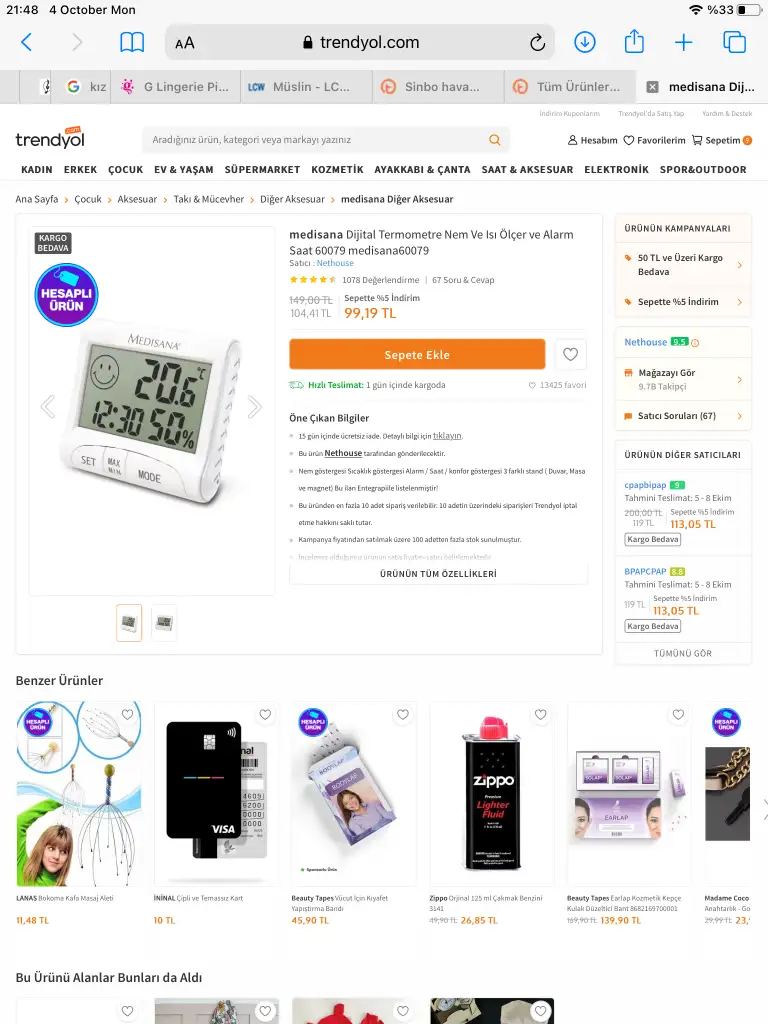Open ÜRÜNÜN TÜM ÖZELLİKLERİ section
The width and height of the screenshot is (768, 1024).
[438, 574]
